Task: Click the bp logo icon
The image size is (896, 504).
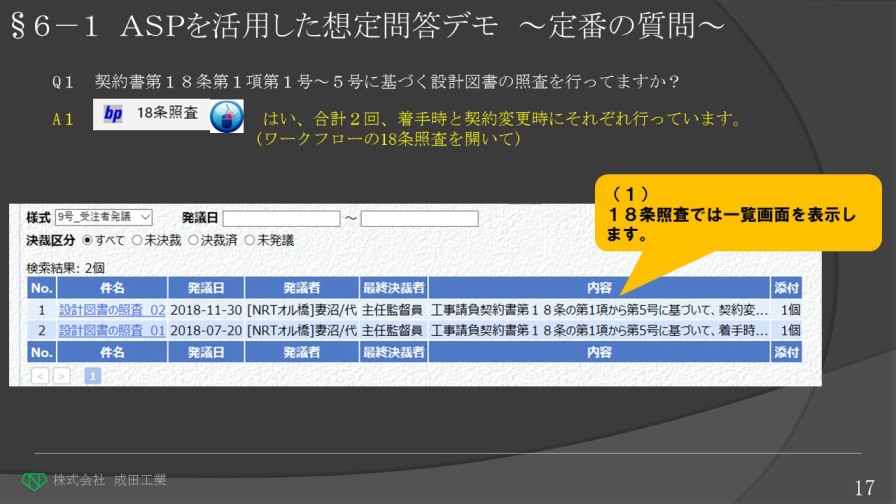Action: (x=113, y=115)
